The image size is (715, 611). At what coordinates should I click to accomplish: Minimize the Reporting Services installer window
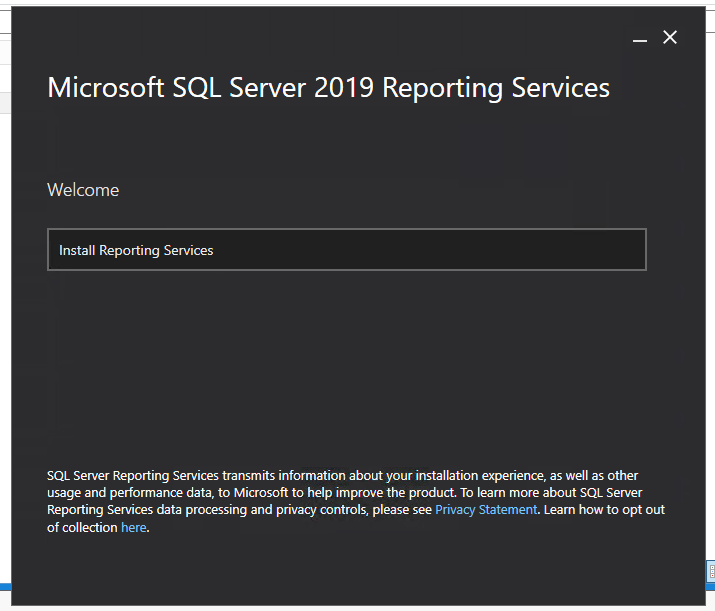pyautogui.click(x=640, y=38)
